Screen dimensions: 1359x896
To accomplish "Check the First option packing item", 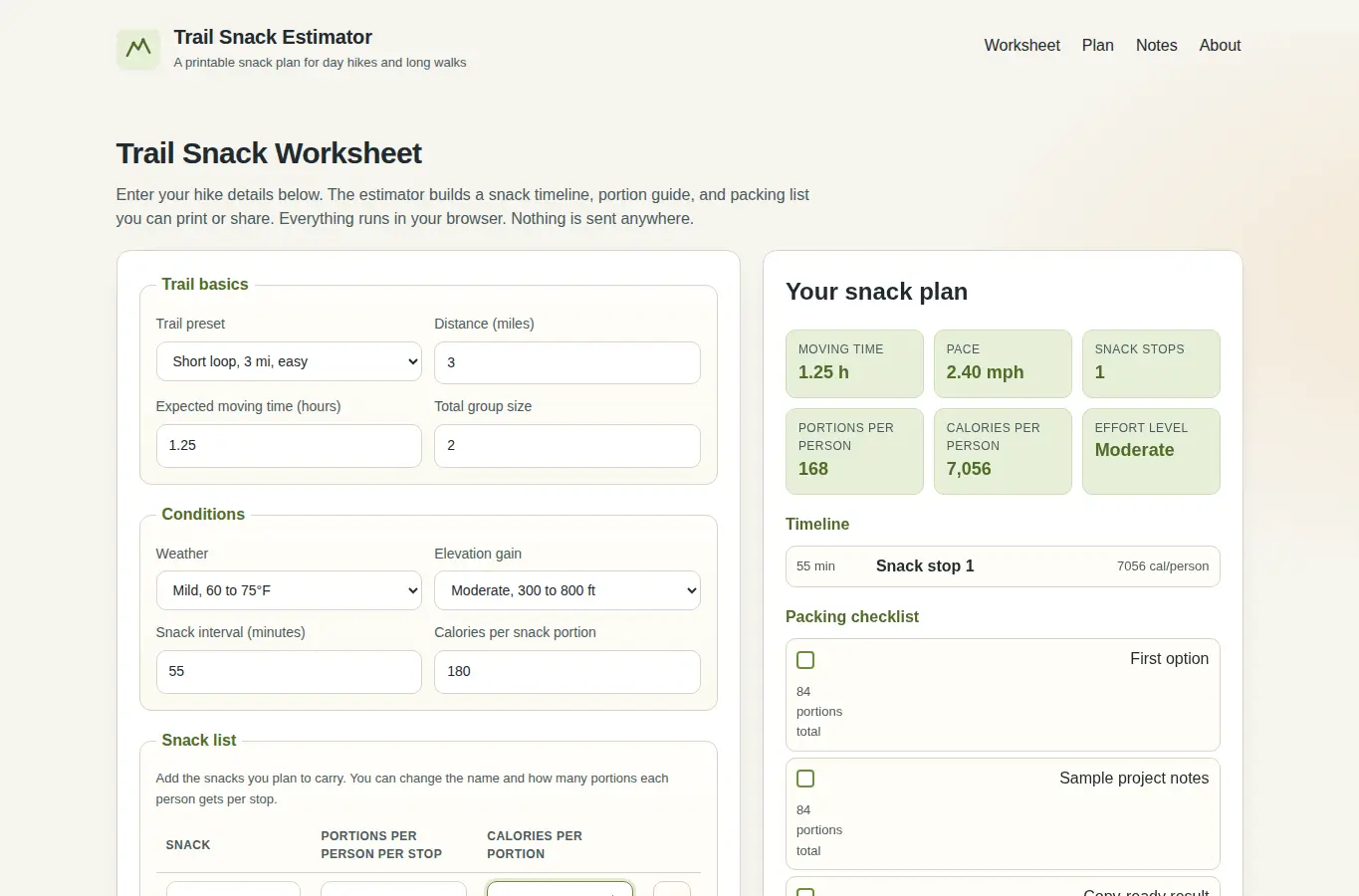I will pos(805,660).
